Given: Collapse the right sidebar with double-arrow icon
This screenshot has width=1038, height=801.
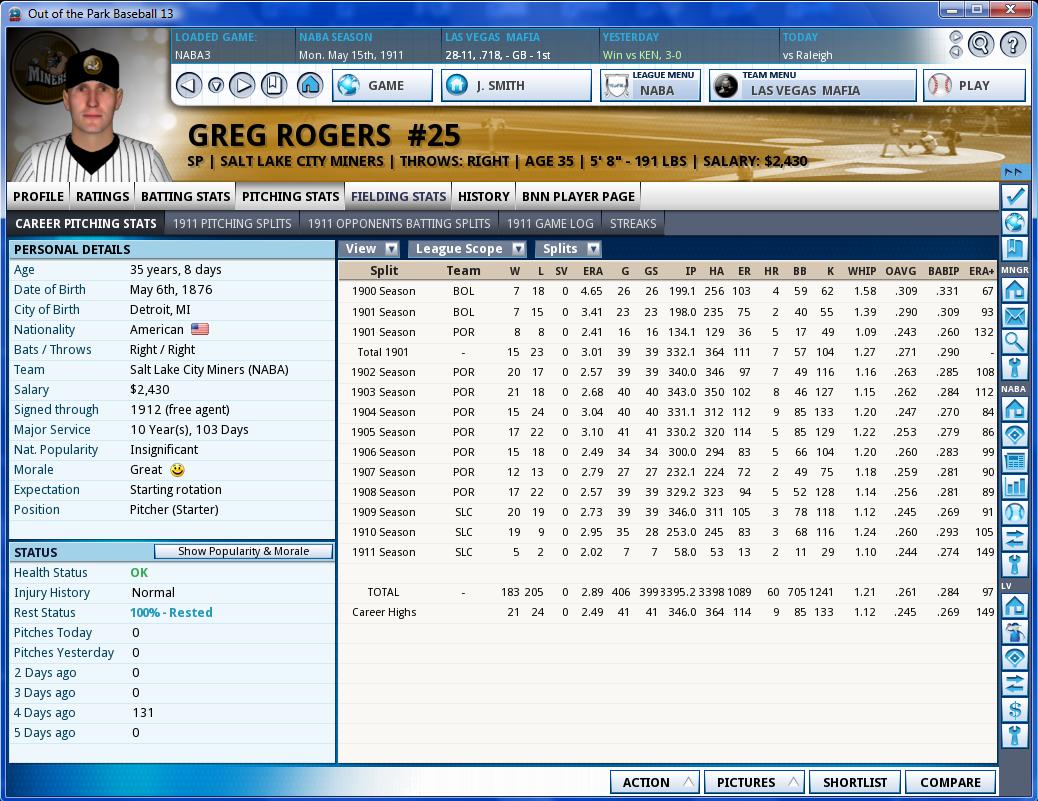Looking at the screenshot, I should click(x=1014, y=172).
